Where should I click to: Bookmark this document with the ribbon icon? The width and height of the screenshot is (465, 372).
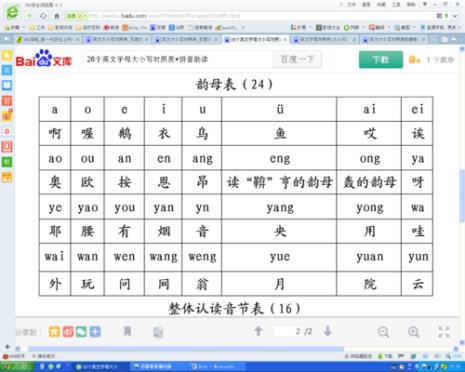click(x=127, y=331)
